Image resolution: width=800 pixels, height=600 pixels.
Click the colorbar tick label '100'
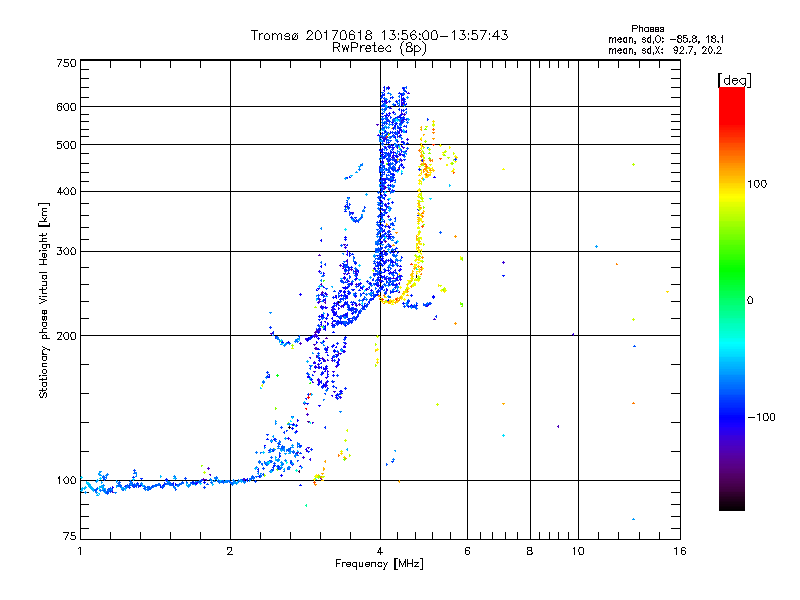point(757,184)
